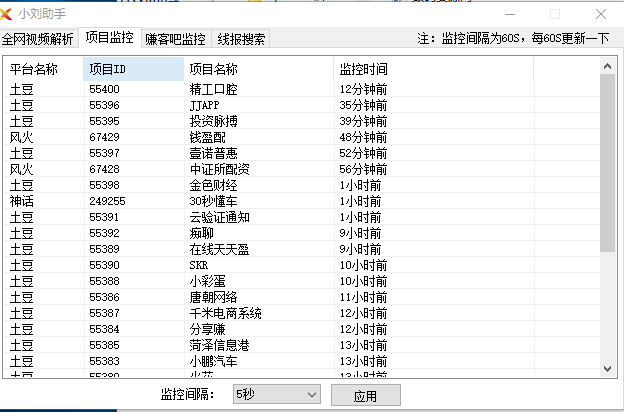624x412 pixels.
Task: Click the 壹诺普惠 project name
Action: pyautogui.click(x=213, y=153)
